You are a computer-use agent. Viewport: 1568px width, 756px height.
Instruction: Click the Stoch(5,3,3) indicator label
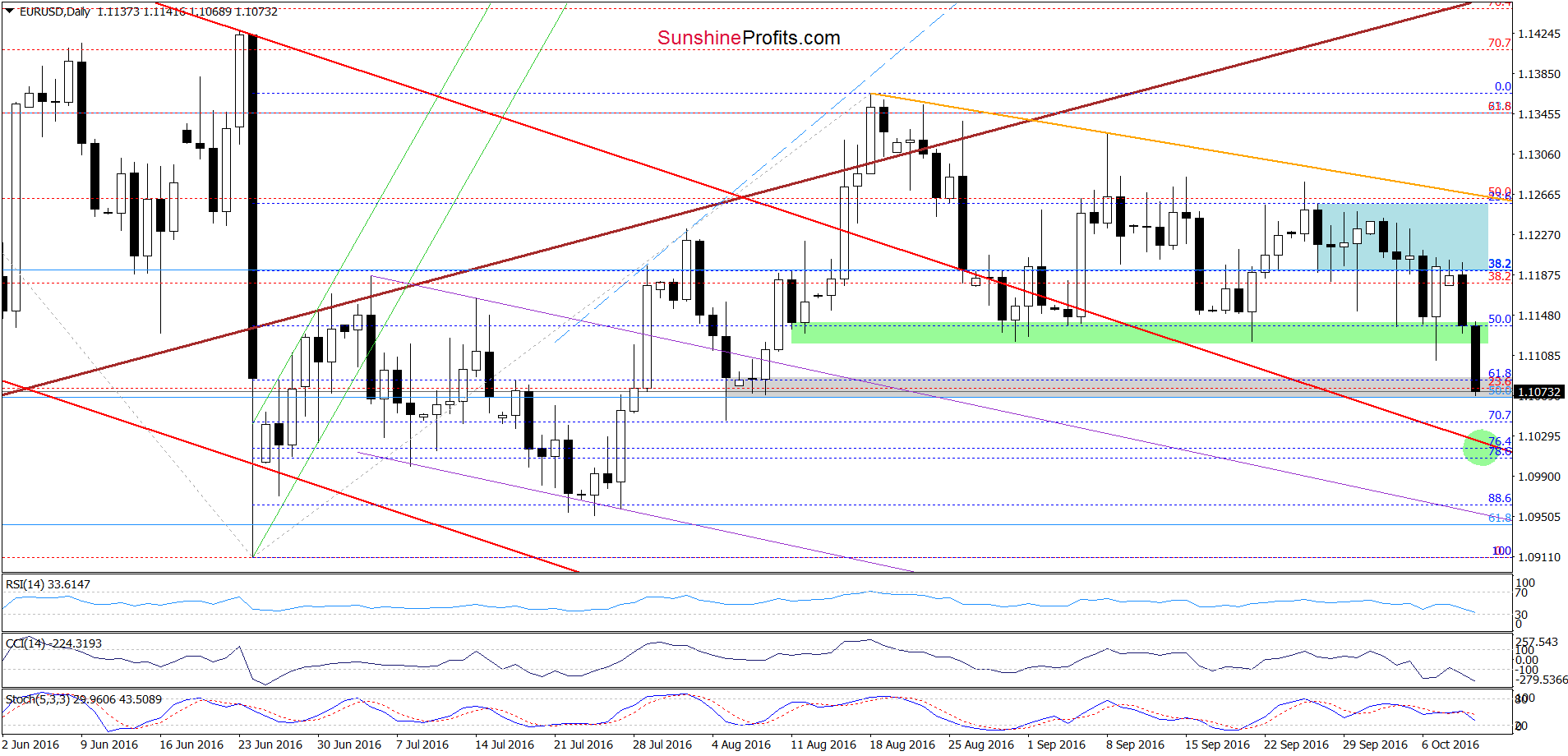tap(84, 699)
